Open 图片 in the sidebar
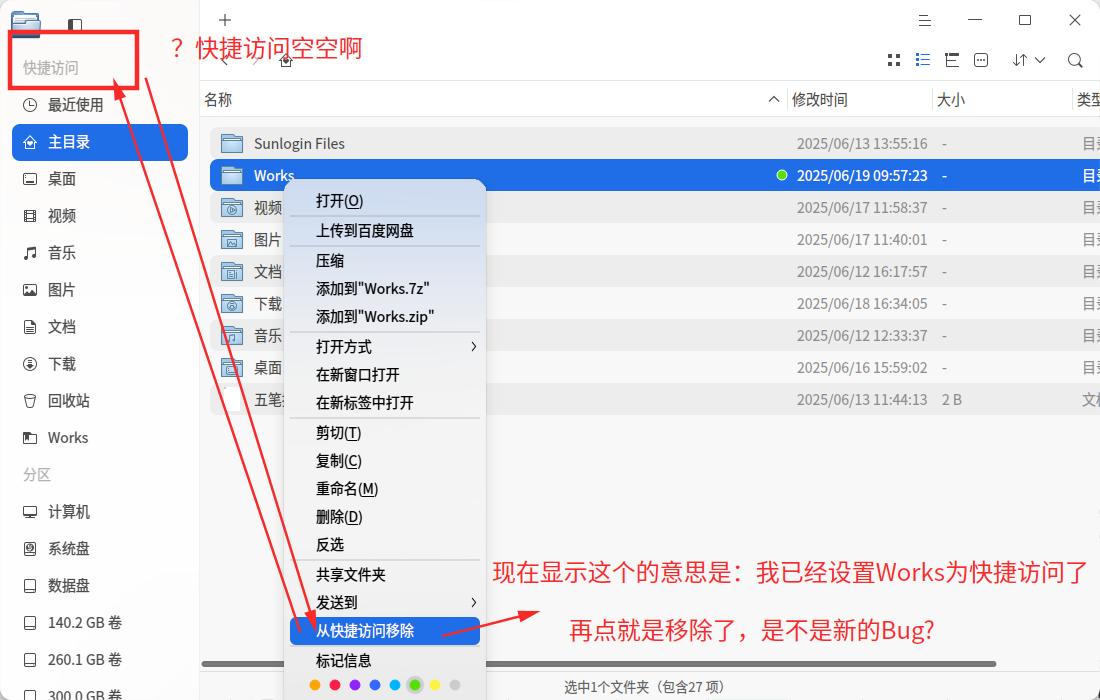Image resolution: width=1100 pixels, height=700 pixels. 100,290
